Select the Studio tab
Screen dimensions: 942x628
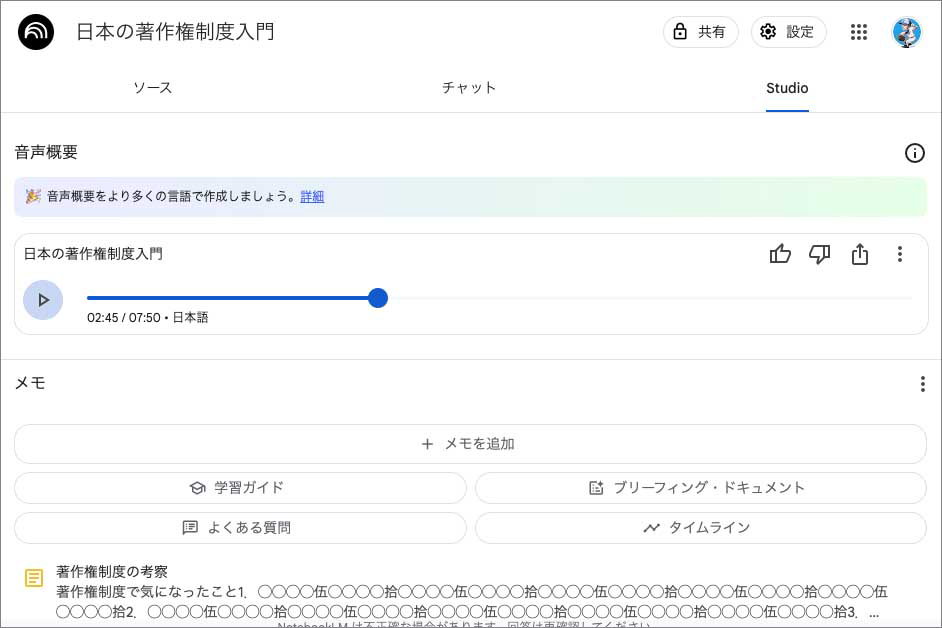click(787, 88)
